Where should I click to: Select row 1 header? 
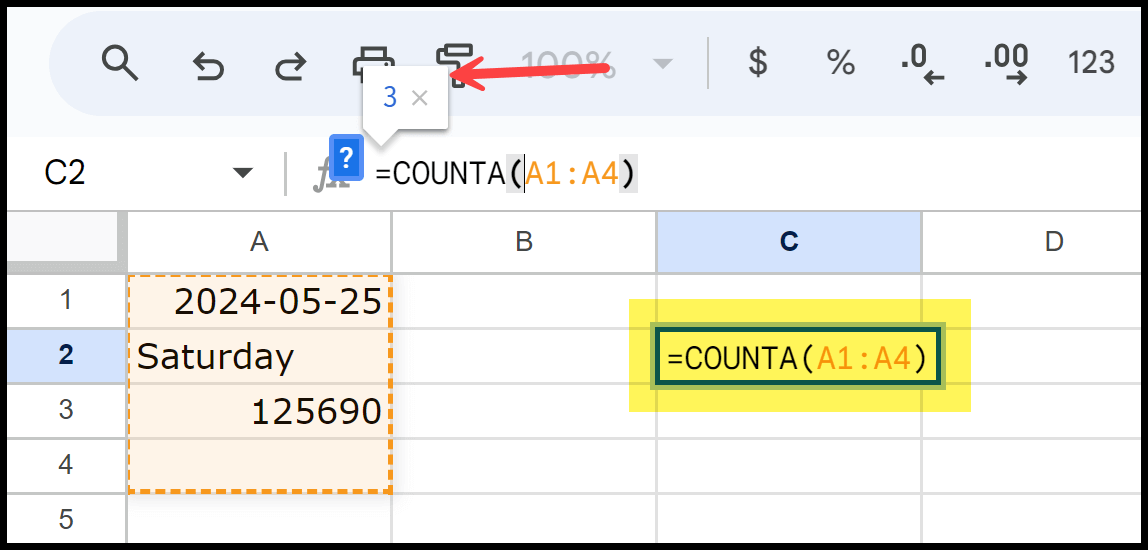coord(66,300)
